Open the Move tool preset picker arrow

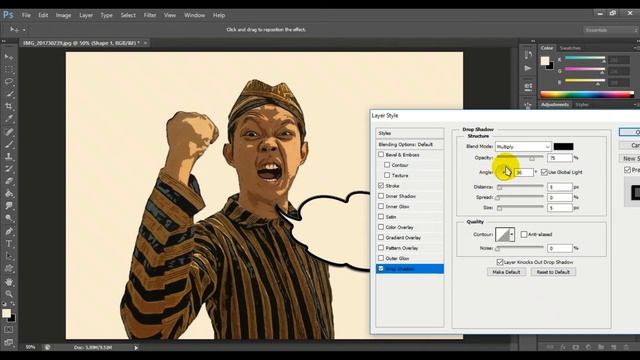pos(24,30)
